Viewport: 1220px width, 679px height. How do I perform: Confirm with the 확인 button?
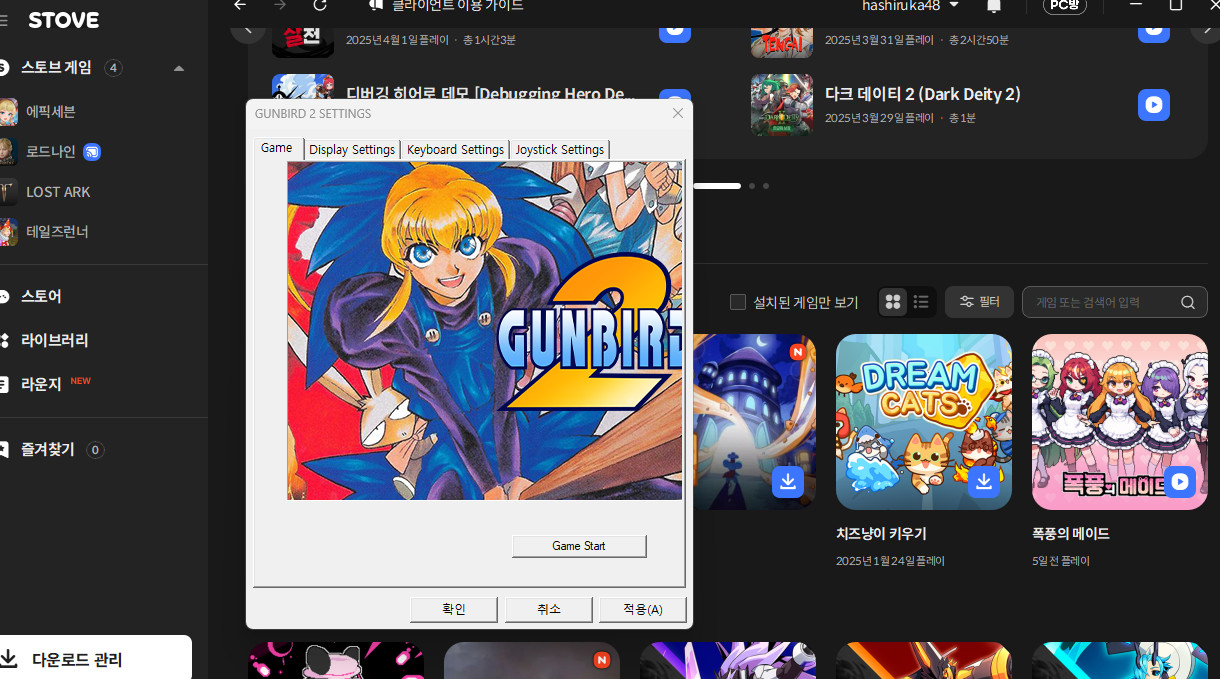454,609
